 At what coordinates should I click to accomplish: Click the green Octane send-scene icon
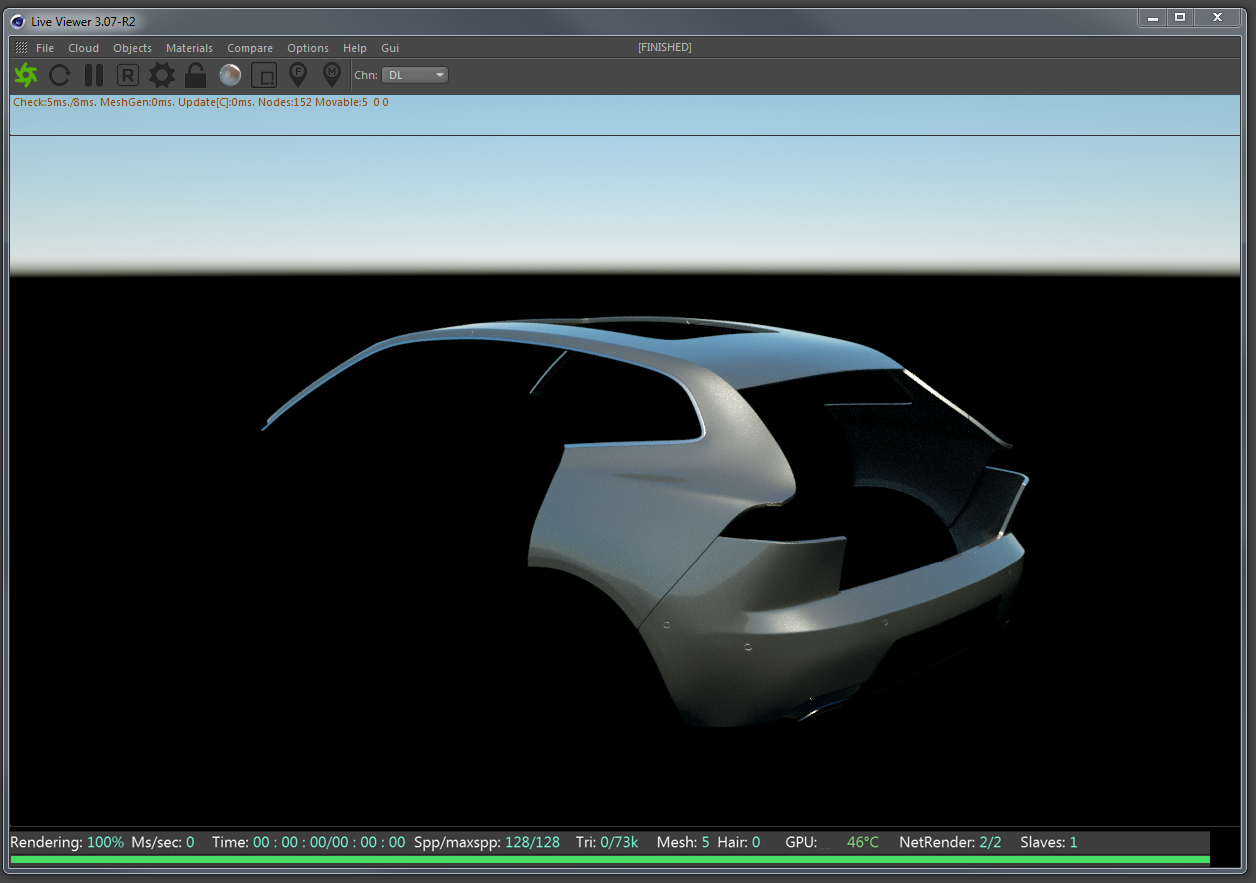click(x=26, y=75)
